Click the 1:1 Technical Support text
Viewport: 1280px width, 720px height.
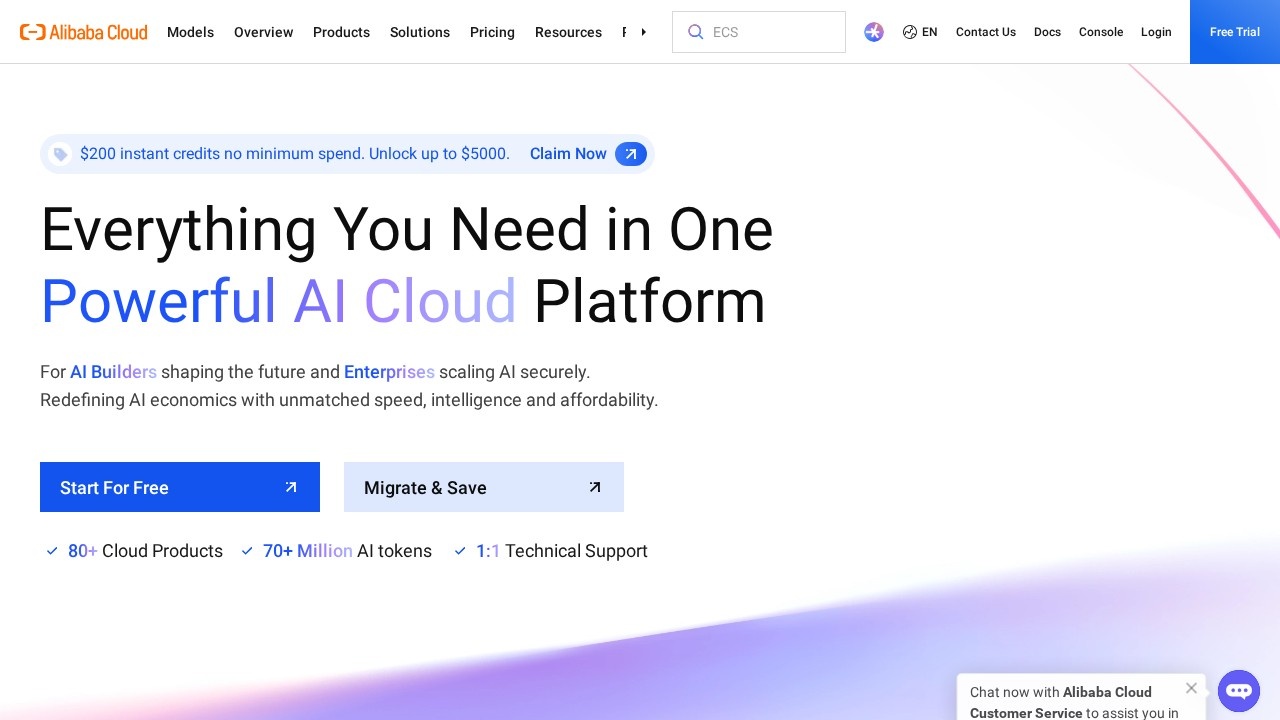coord(562,551)
